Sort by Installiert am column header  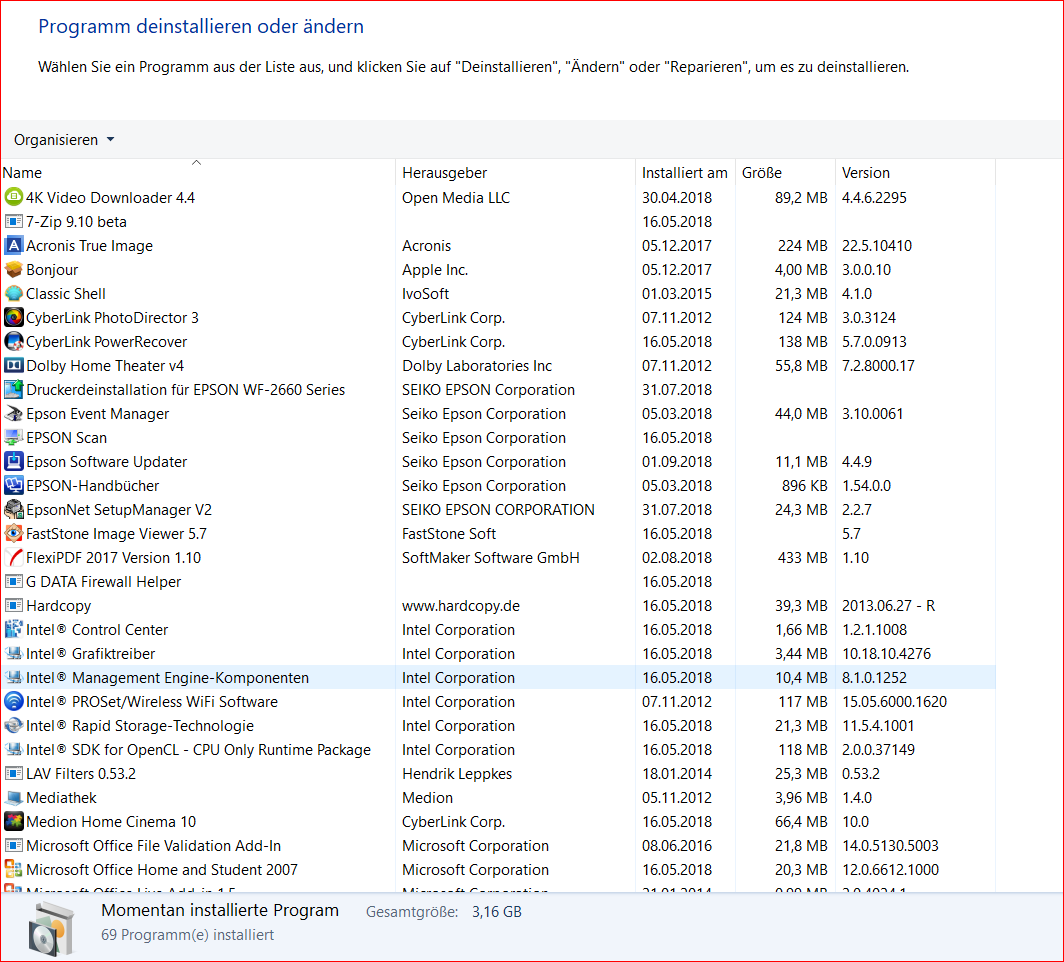pos(685,172)
